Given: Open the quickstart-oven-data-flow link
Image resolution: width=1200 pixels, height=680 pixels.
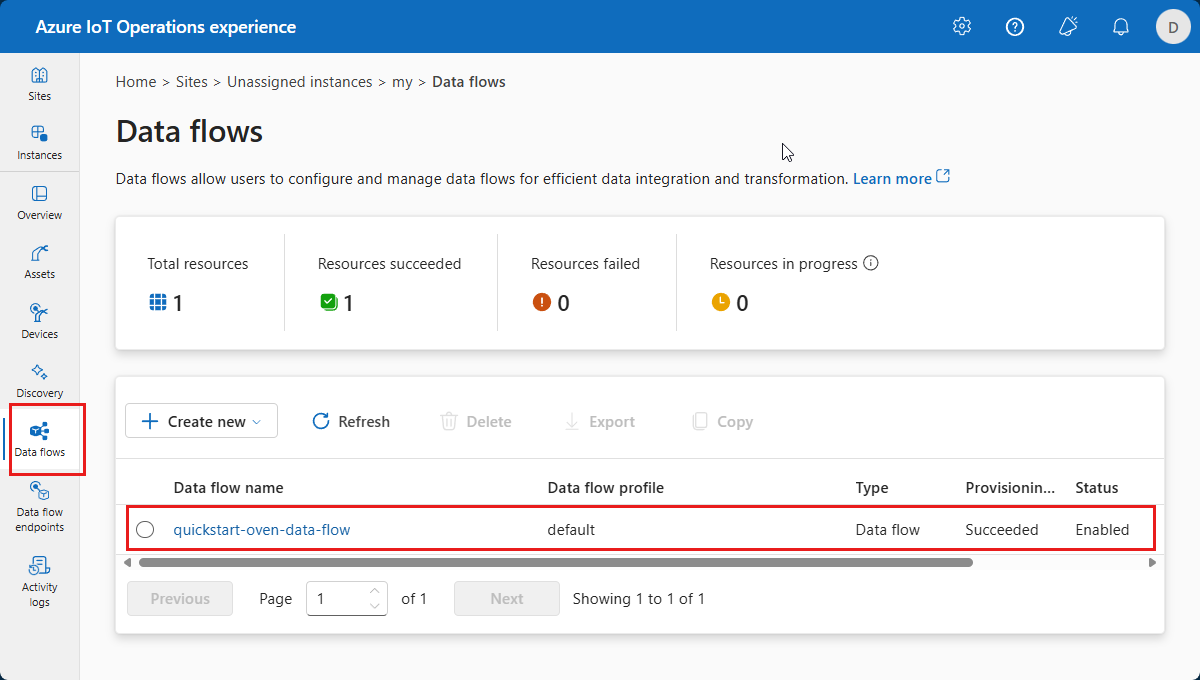Looking at the screenshot, I should point(261,529).
